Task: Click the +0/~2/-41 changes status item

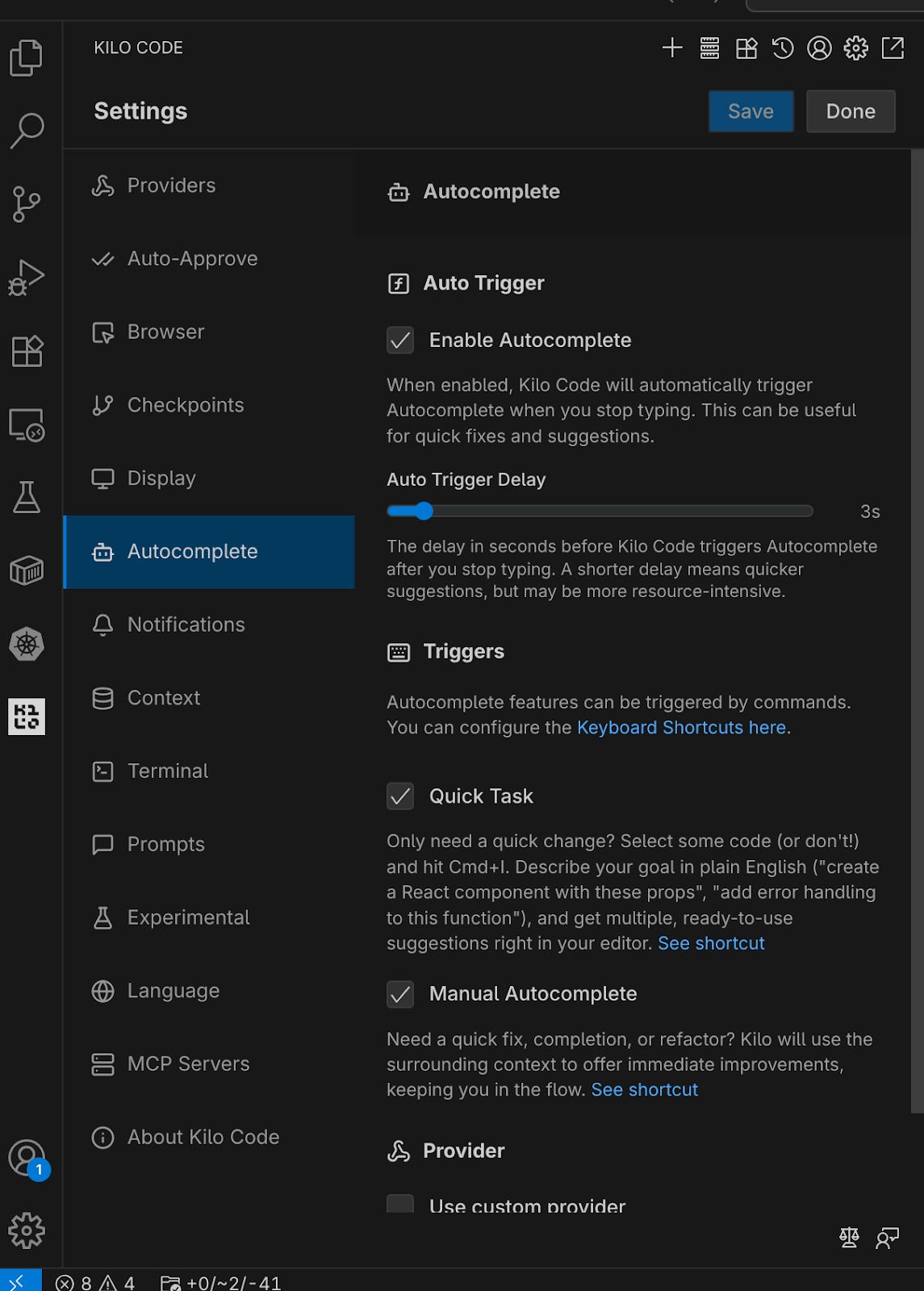Action: click(221, 1282)
